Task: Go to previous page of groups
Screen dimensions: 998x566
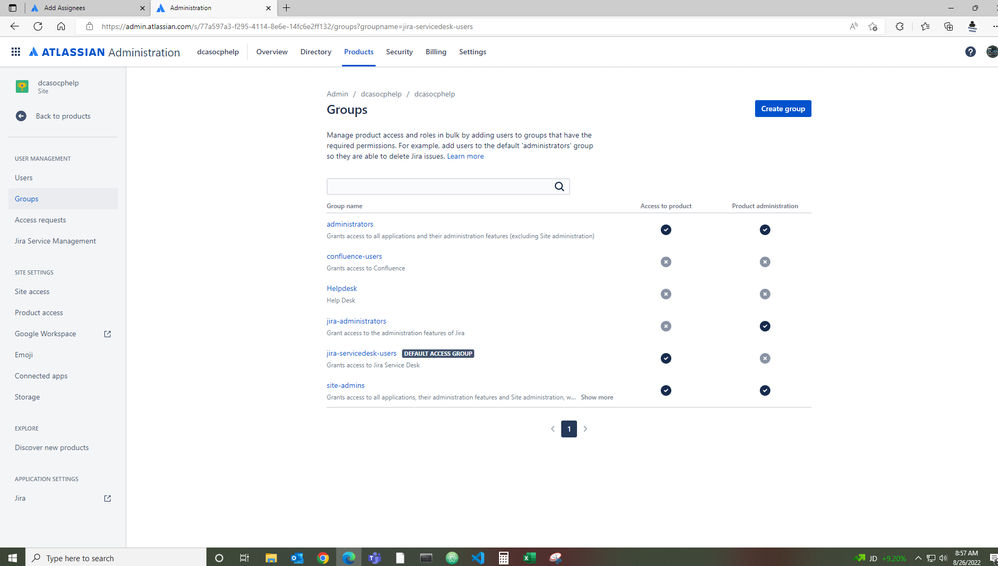Action: point(552,428)
